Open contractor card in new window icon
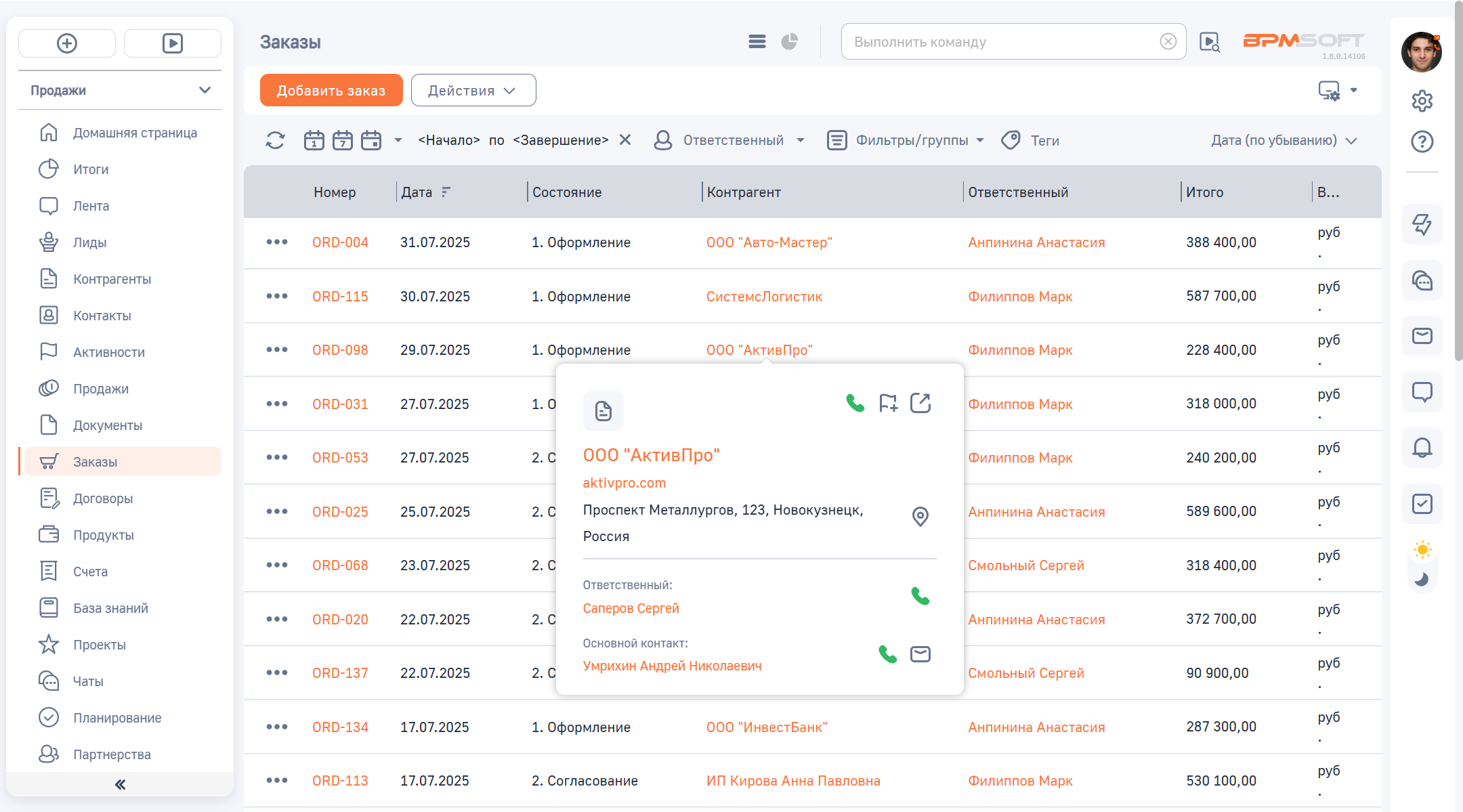 point(920,403)
